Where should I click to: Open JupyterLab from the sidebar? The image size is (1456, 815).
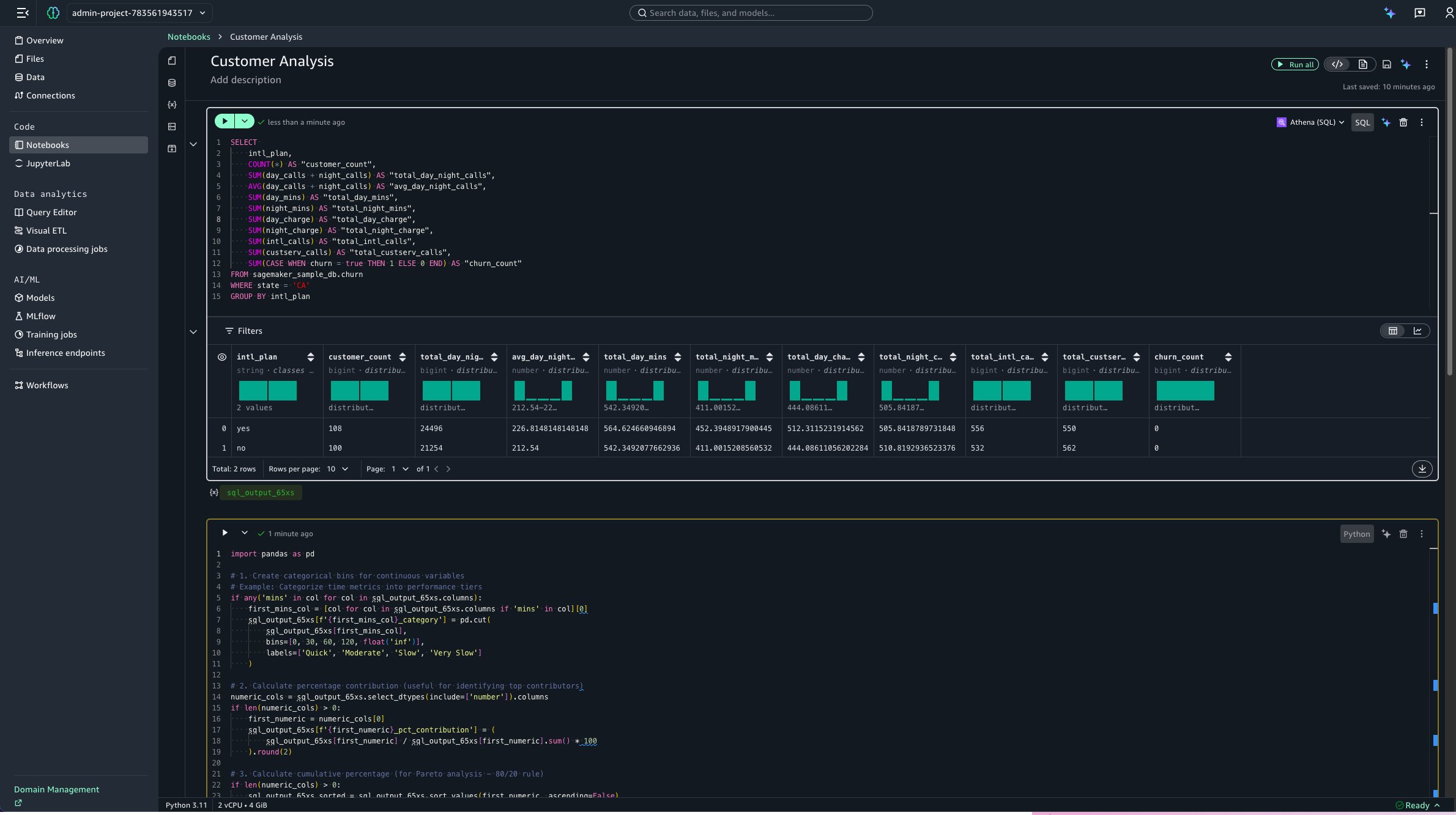click(48, 163)
